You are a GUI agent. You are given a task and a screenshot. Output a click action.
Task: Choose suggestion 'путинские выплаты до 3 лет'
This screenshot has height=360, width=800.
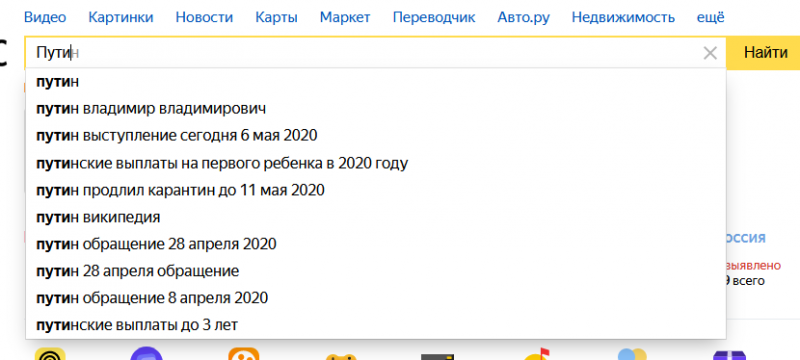(x=376, y=325)
